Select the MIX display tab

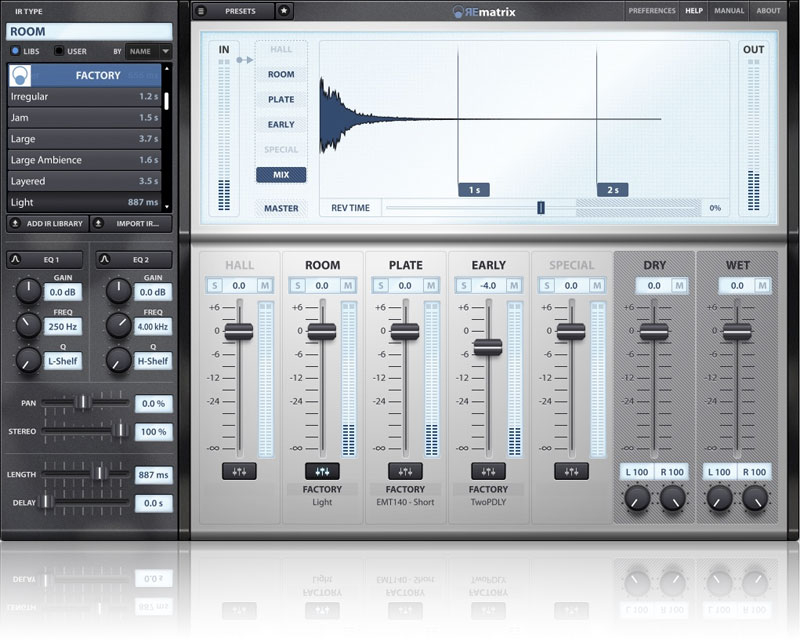pos(281,175)
